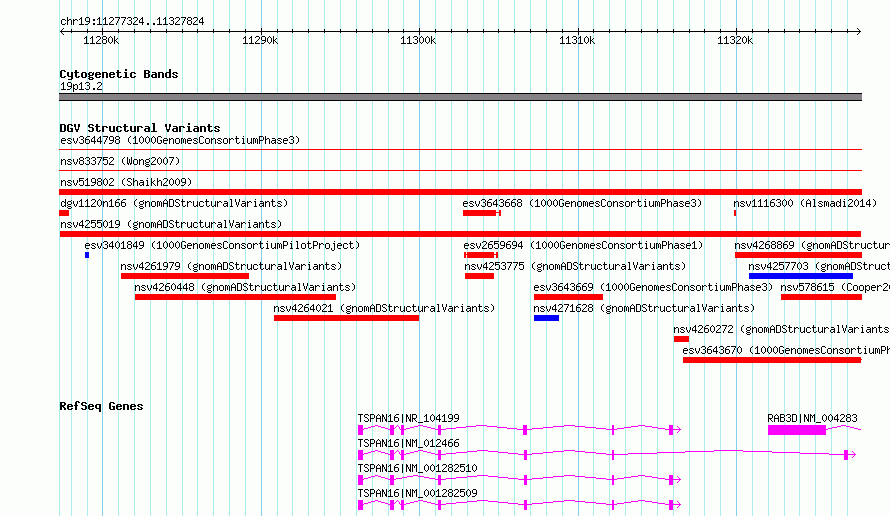Select the 19p13.2 band label
This screenshot has width=890, height=516.
[81, 86]
